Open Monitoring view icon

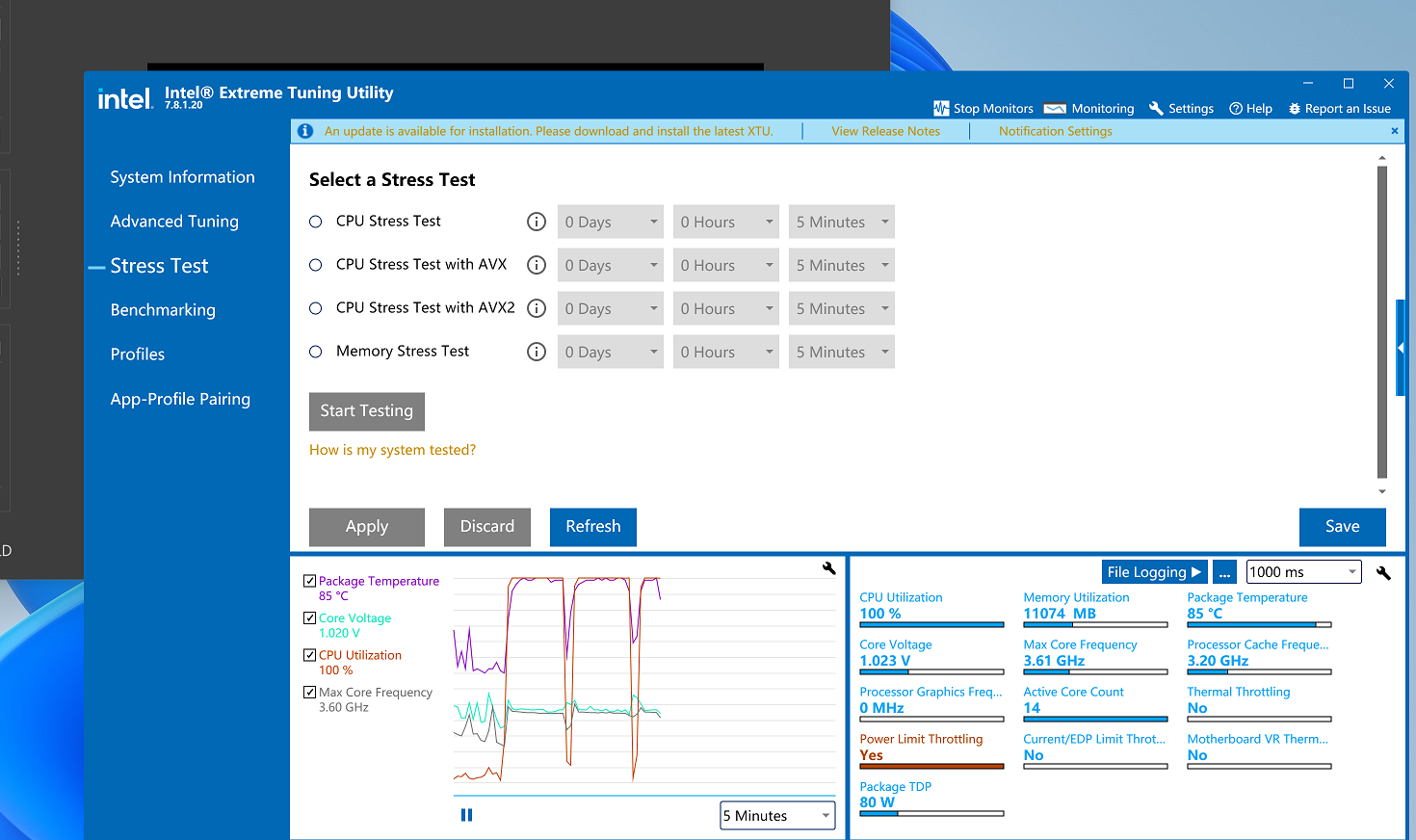1055,108
